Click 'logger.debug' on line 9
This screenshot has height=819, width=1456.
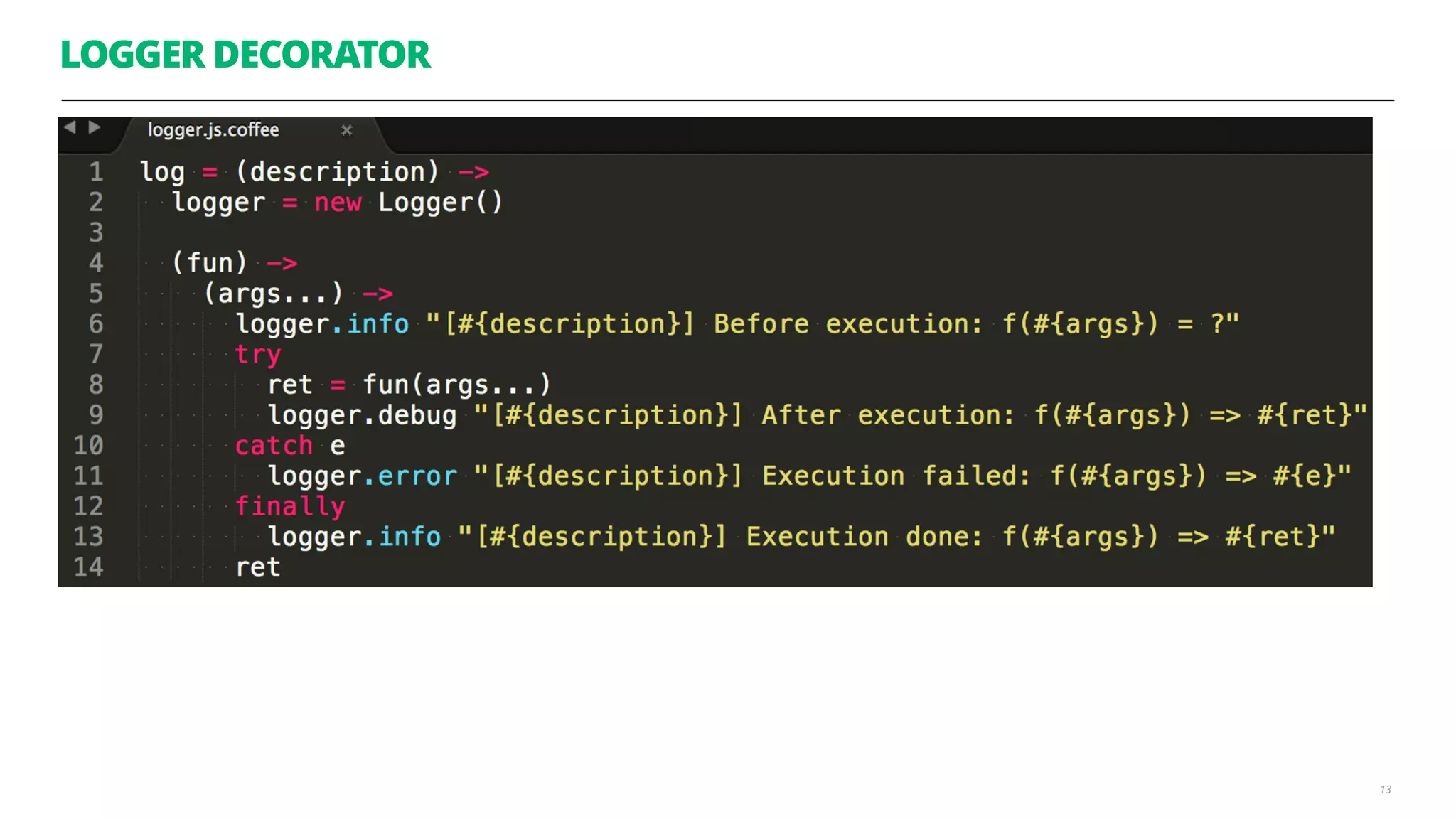coord(362,415)
